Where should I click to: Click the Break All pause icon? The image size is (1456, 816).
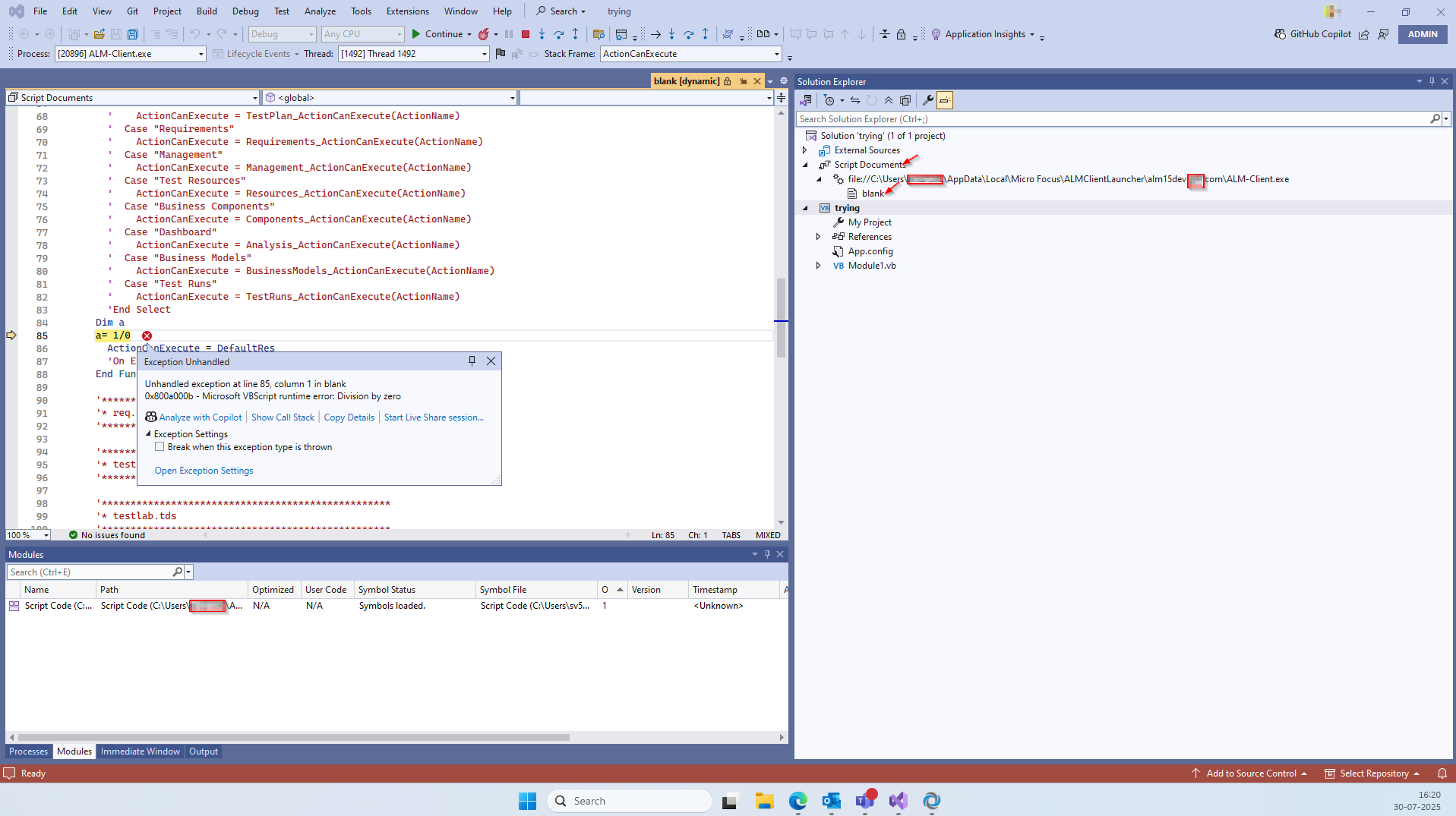pyautogui.click(x=509, y=34)
